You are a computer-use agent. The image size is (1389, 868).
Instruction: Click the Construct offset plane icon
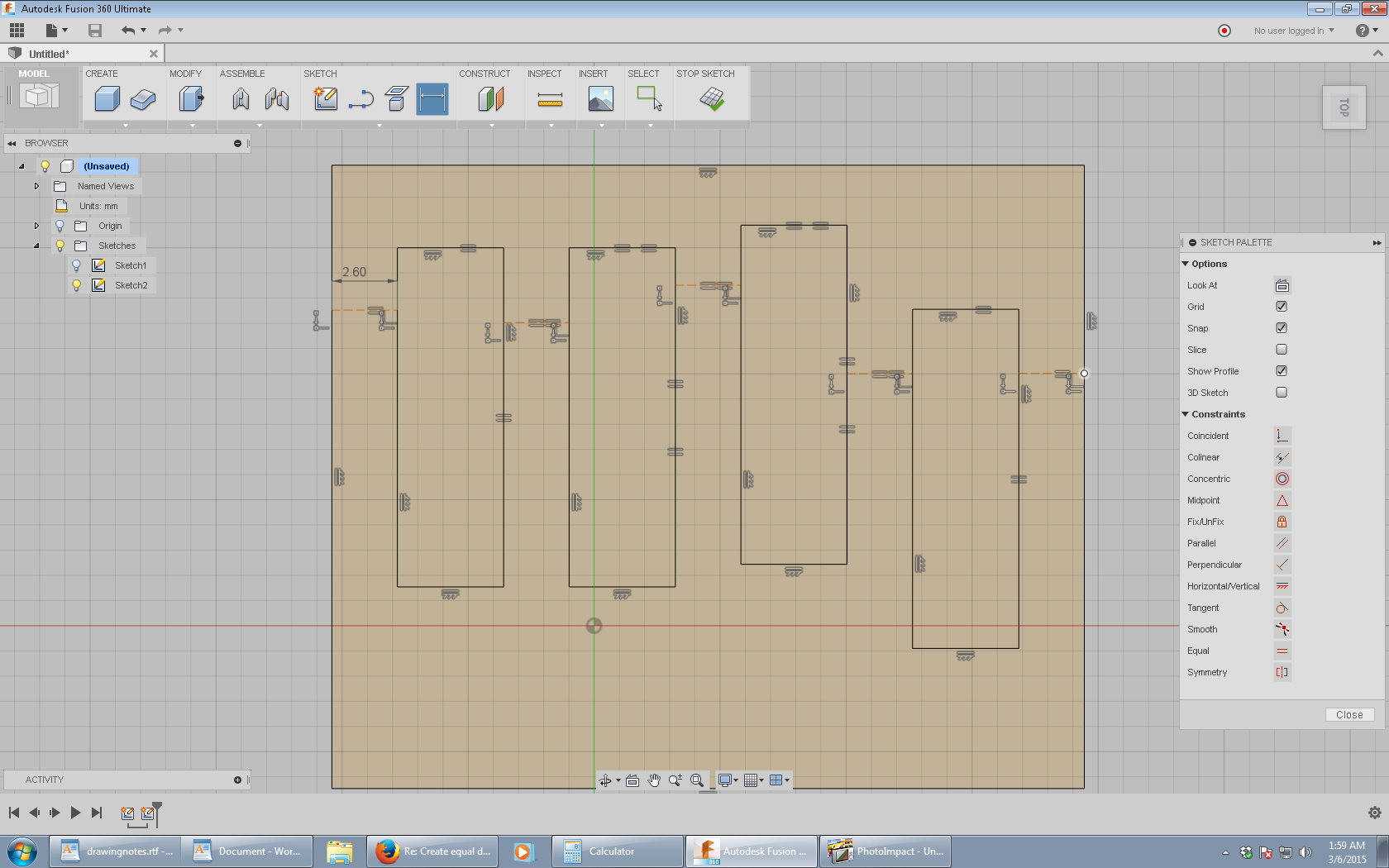tap(491, 99)
